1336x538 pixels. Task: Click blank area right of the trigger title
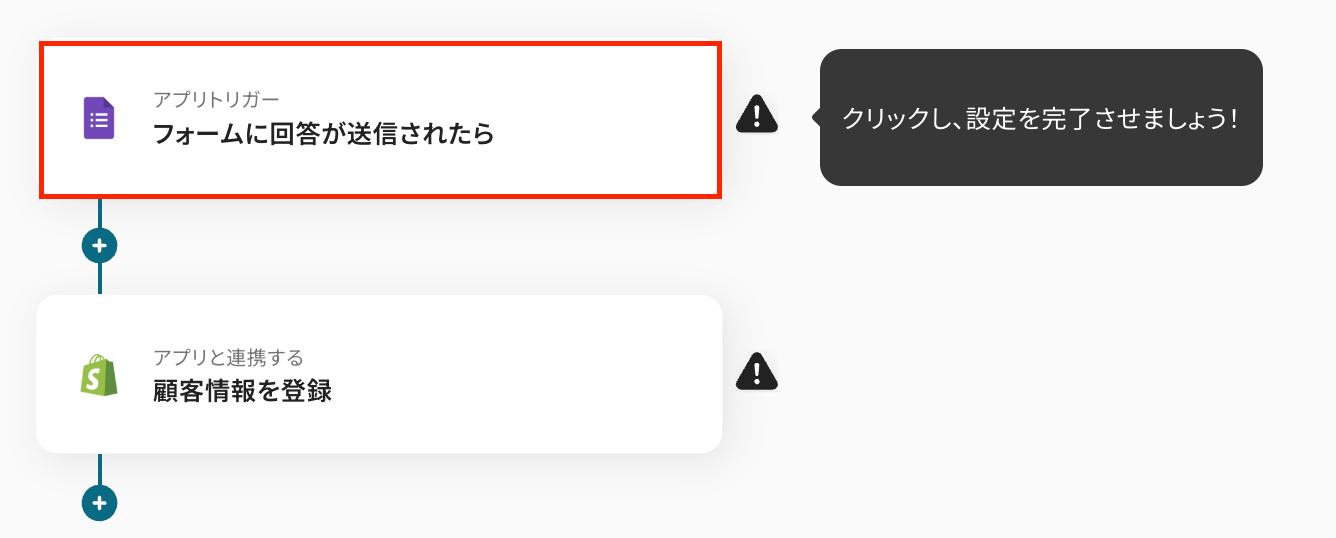(x=605, y=134)
